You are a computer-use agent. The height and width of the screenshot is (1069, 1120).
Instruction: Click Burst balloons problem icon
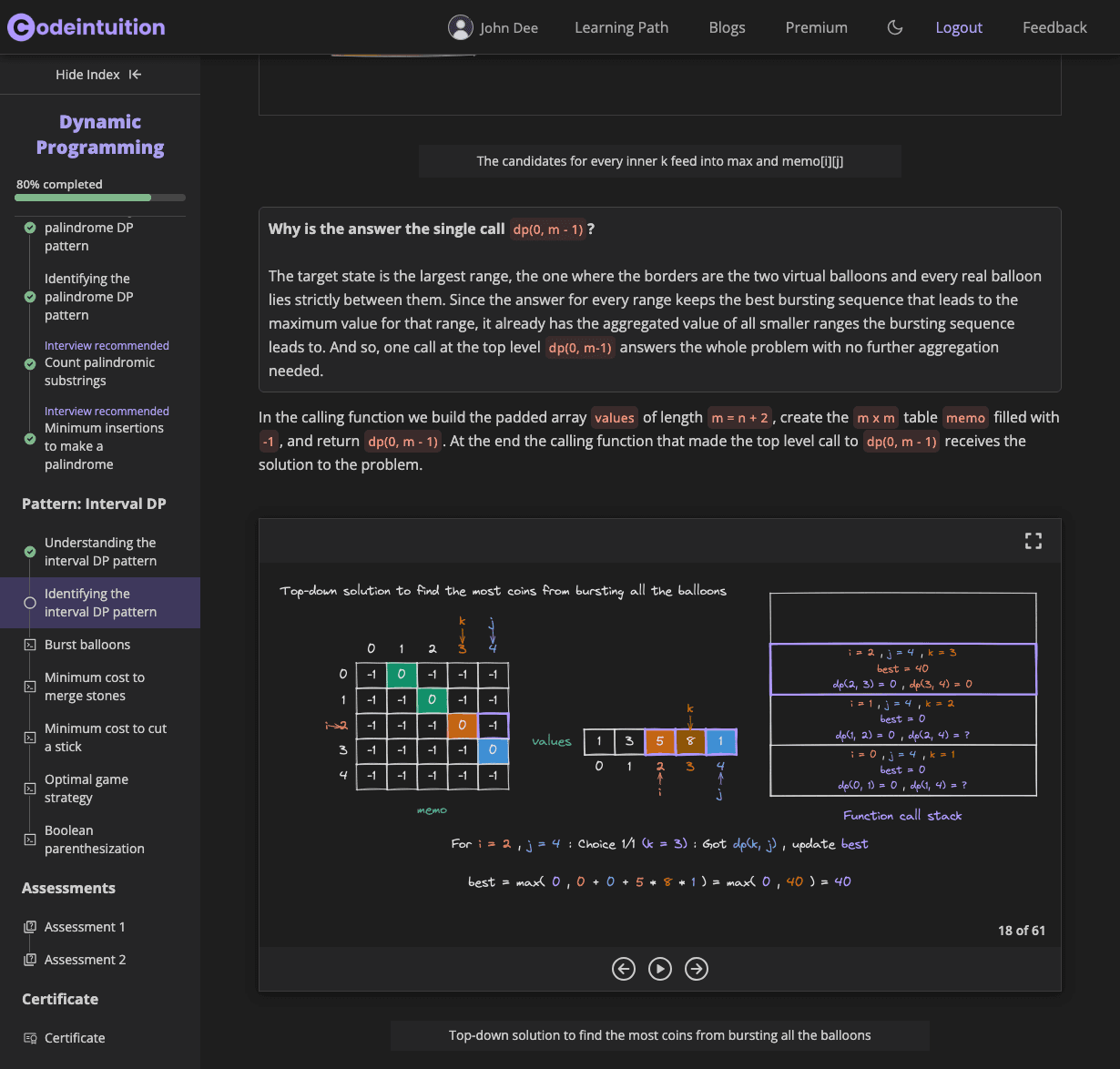tap(30, 645)
